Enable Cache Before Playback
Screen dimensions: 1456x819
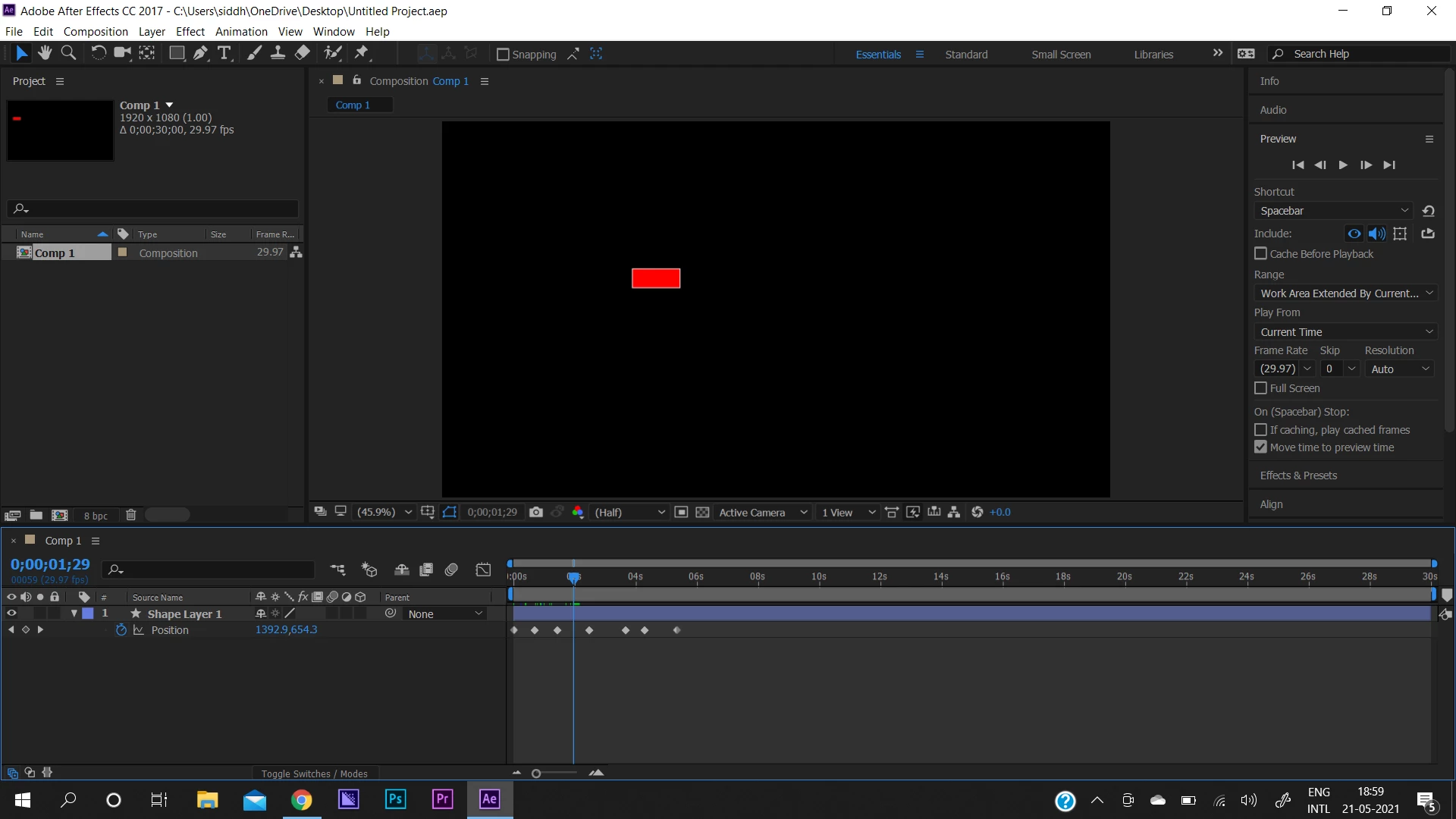pos(1260,254)
